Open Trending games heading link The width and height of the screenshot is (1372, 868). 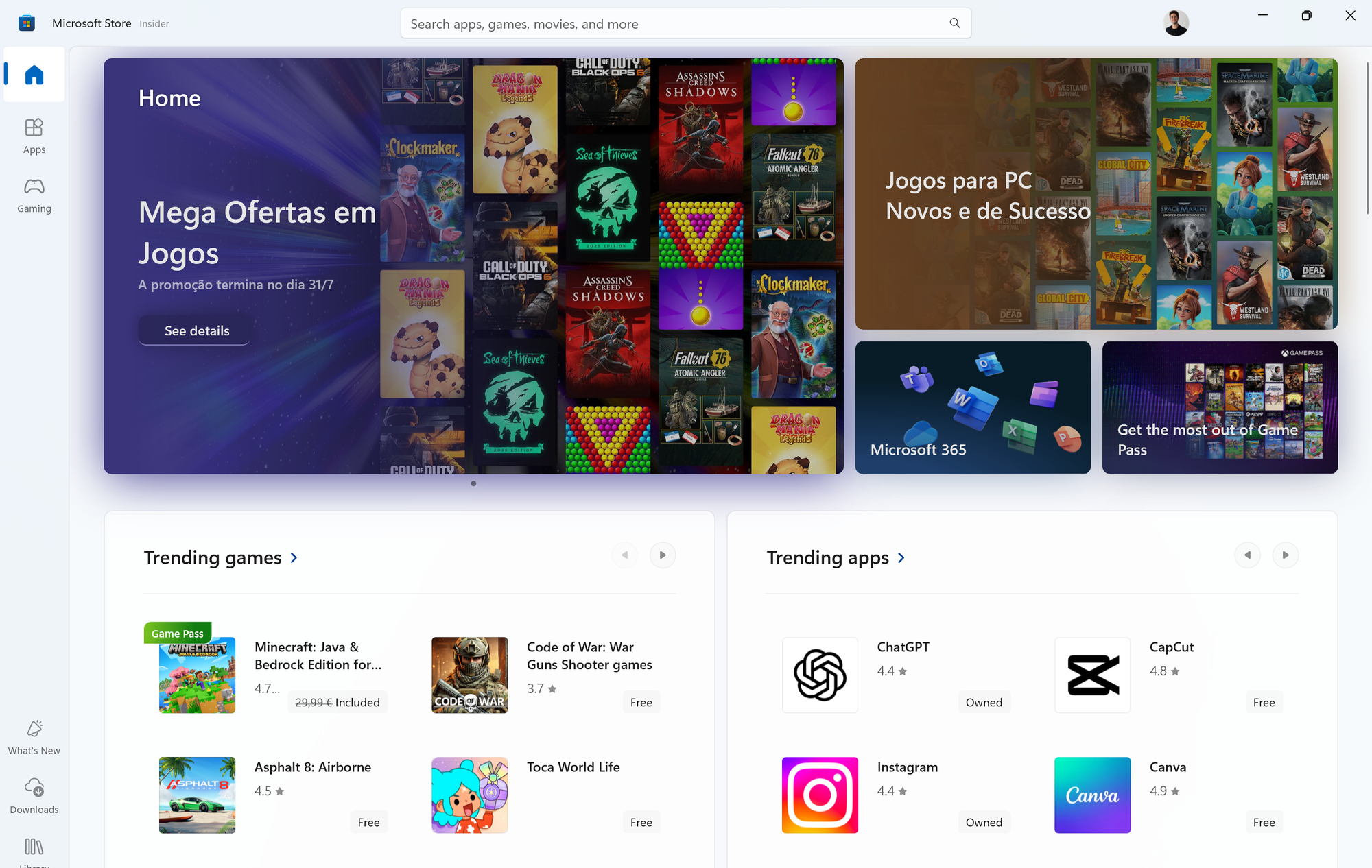[213, 557]
